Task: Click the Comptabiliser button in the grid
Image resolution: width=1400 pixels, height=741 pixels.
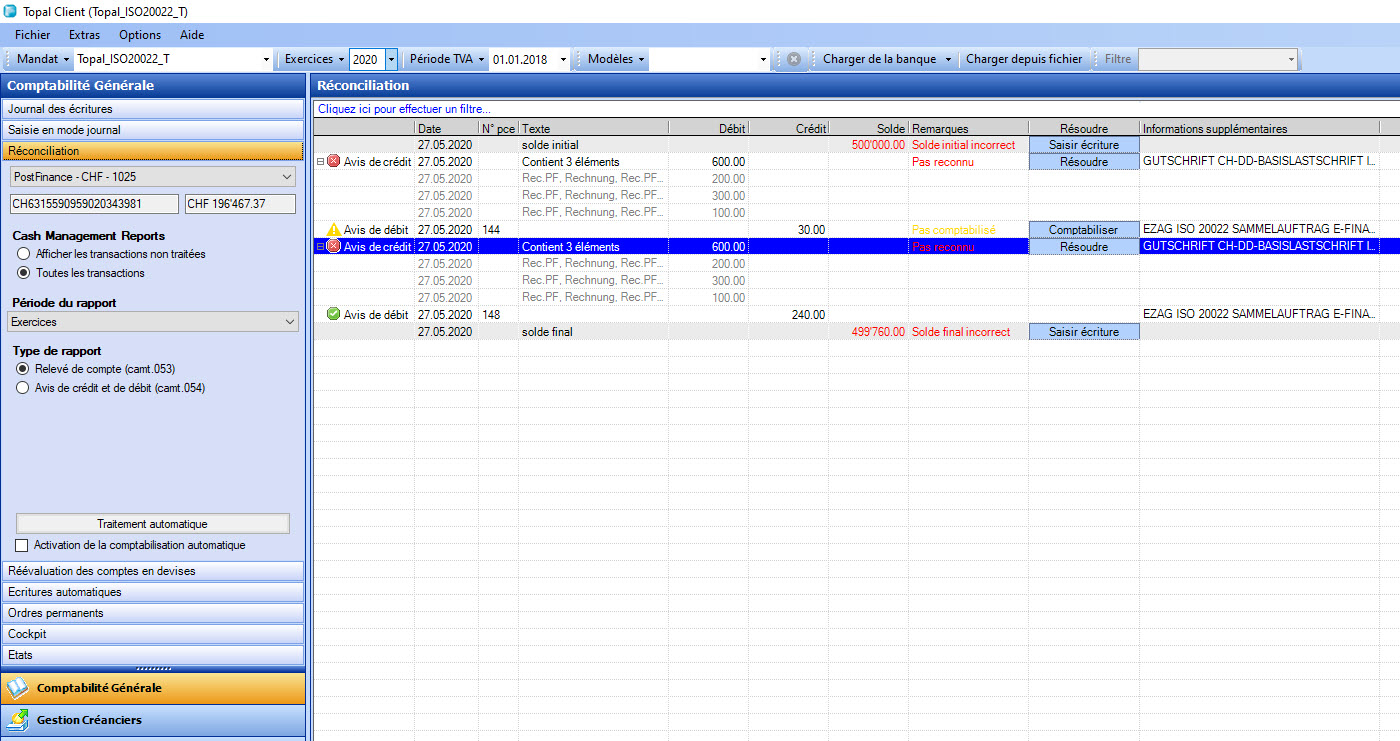Action: (1083, 230)
